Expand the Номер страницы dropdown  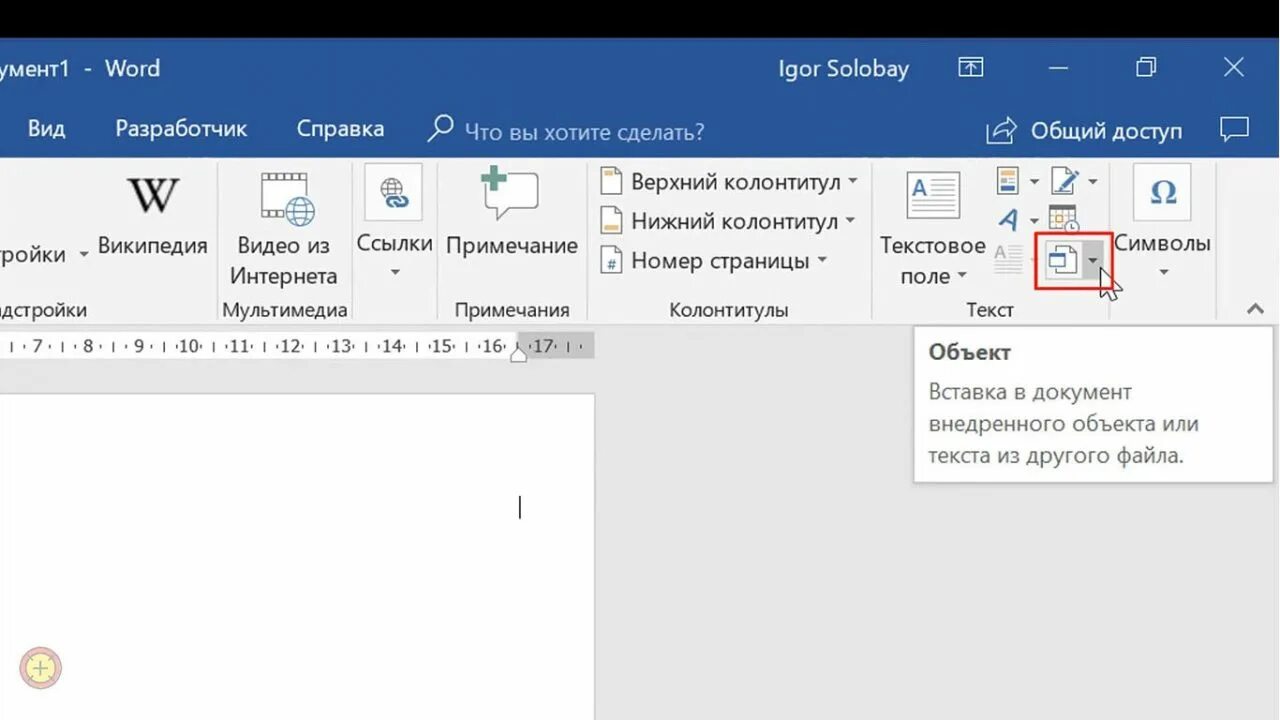click(822, 261)
